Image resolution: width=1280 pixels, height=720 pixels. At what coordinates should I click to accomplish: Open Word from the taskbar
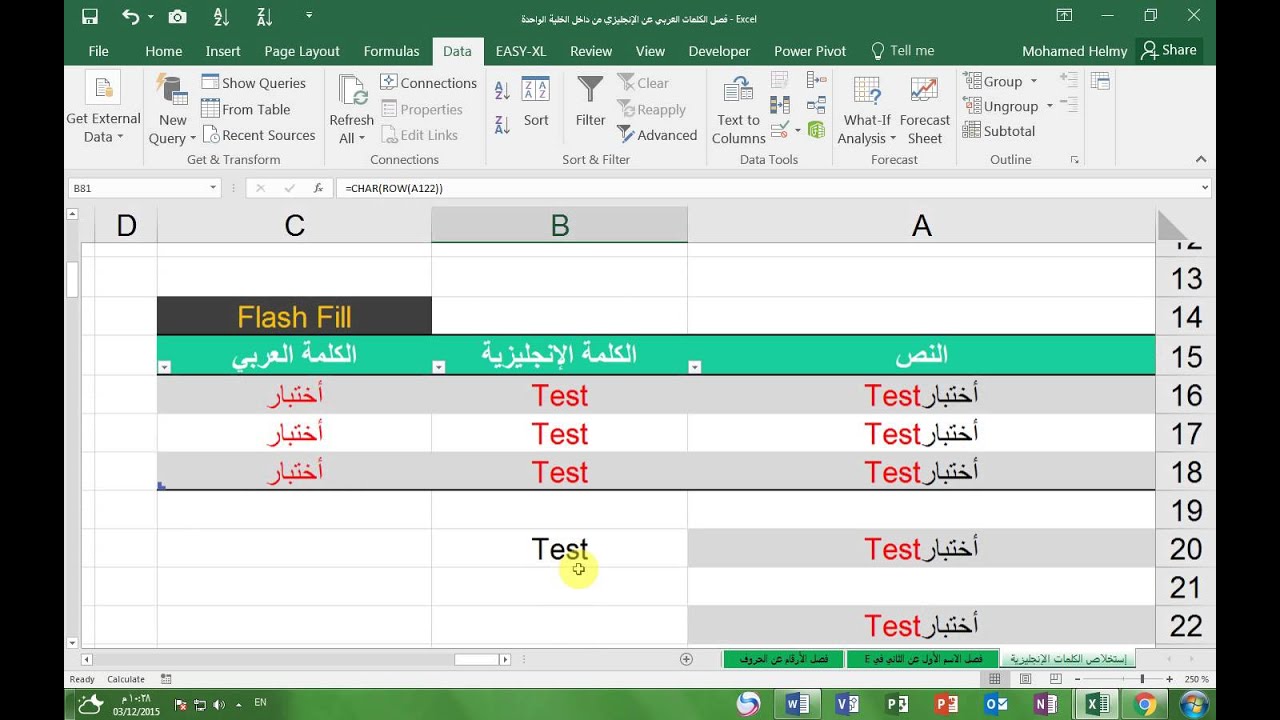[x=797, y=704]
